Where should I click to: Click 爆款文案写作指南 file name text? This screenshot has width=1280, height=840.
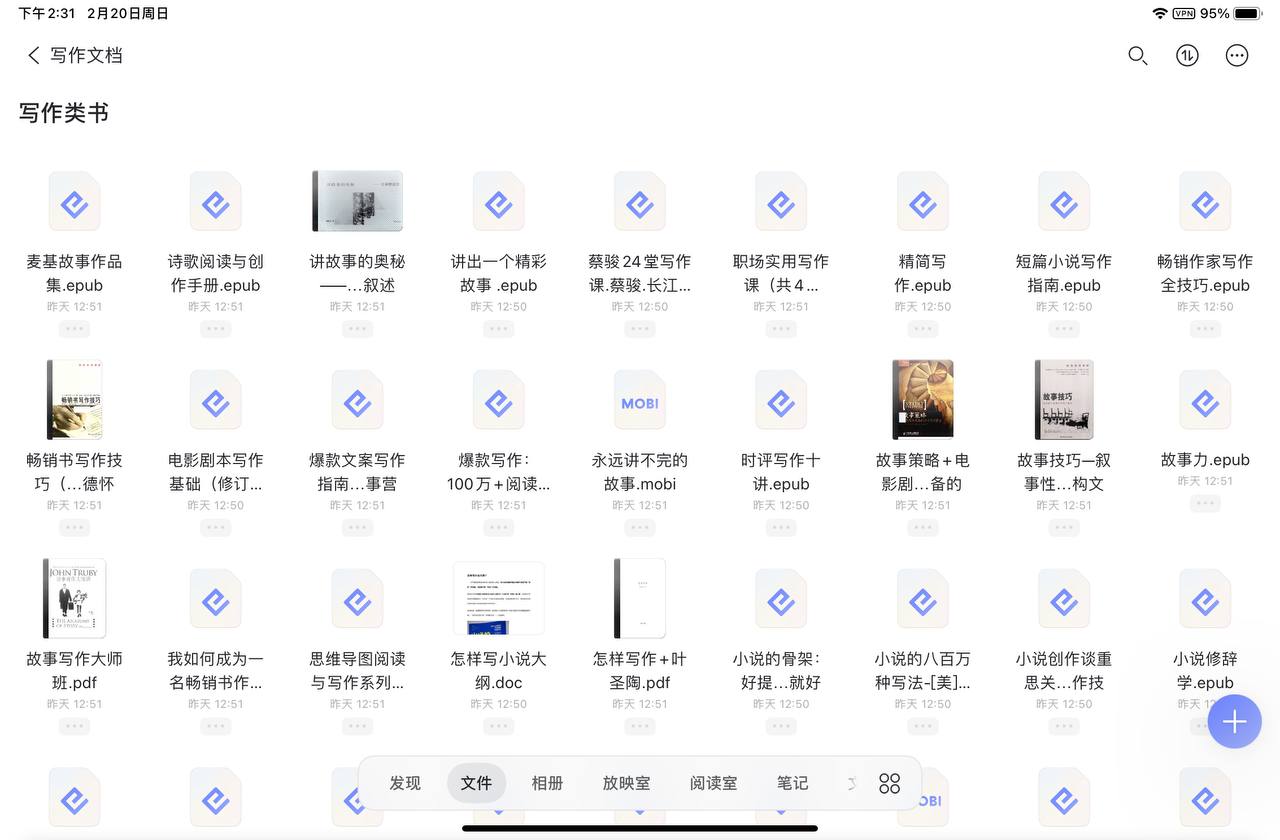pos(357,472)
